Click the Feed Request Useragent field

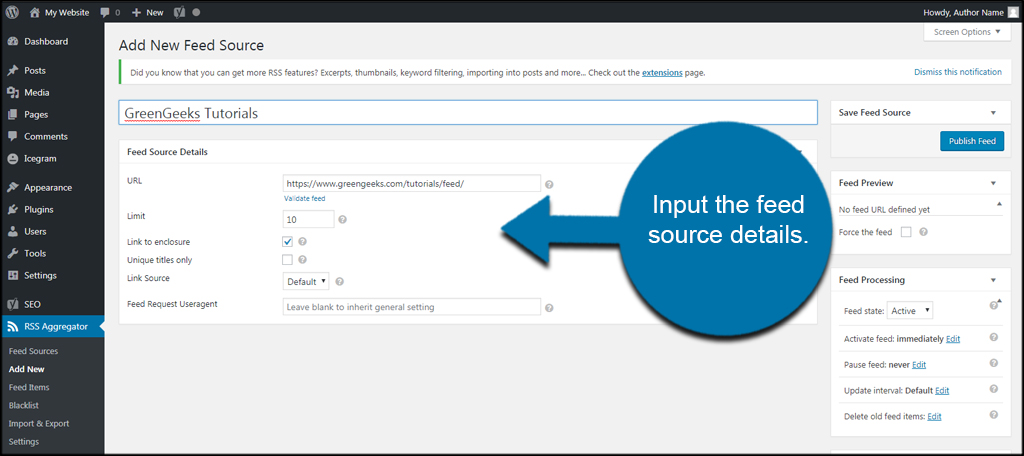[x=412, y=306]
